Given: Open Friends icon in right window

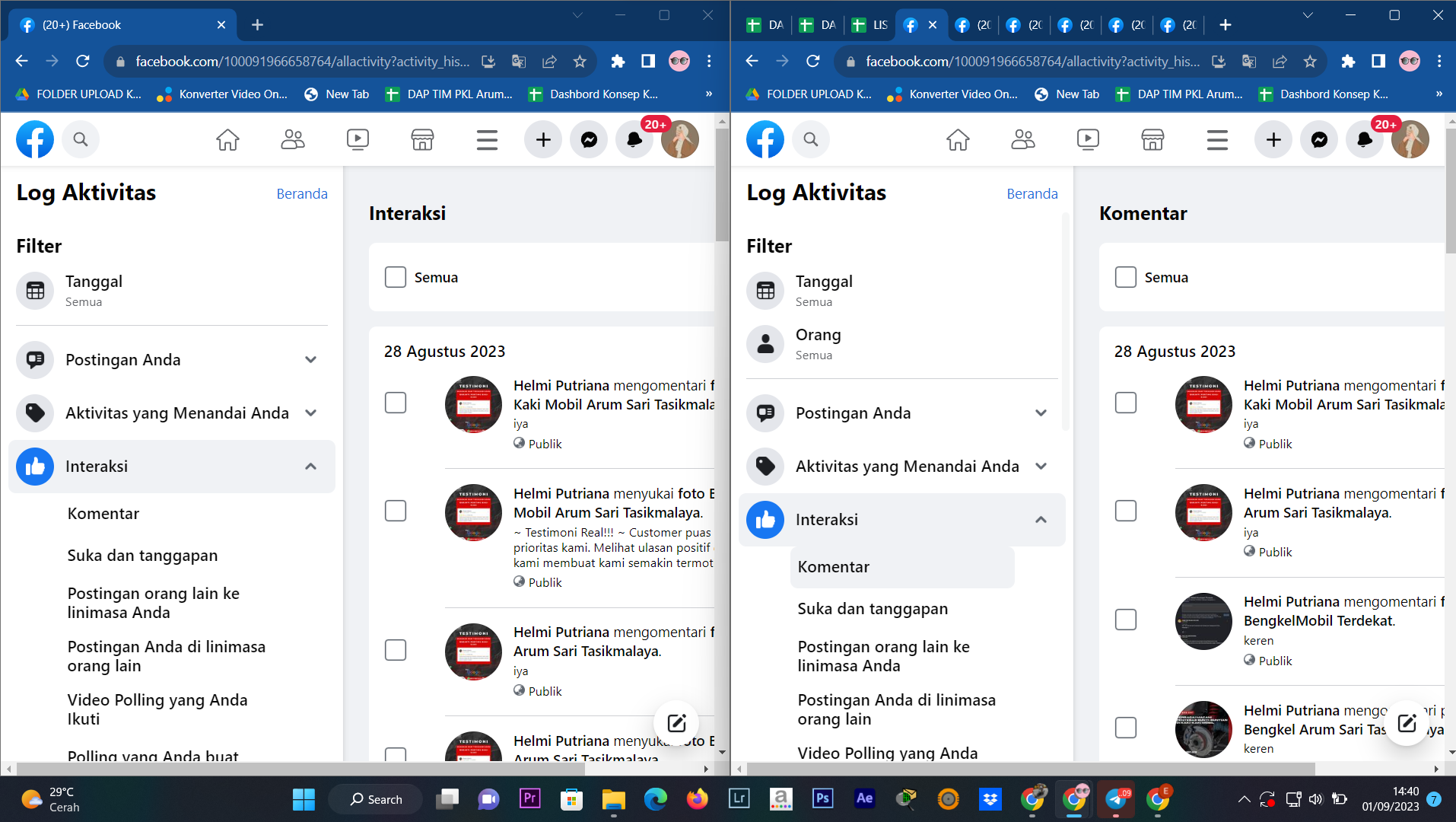Looking at the screenshot, I should [x=1023, y=140].
